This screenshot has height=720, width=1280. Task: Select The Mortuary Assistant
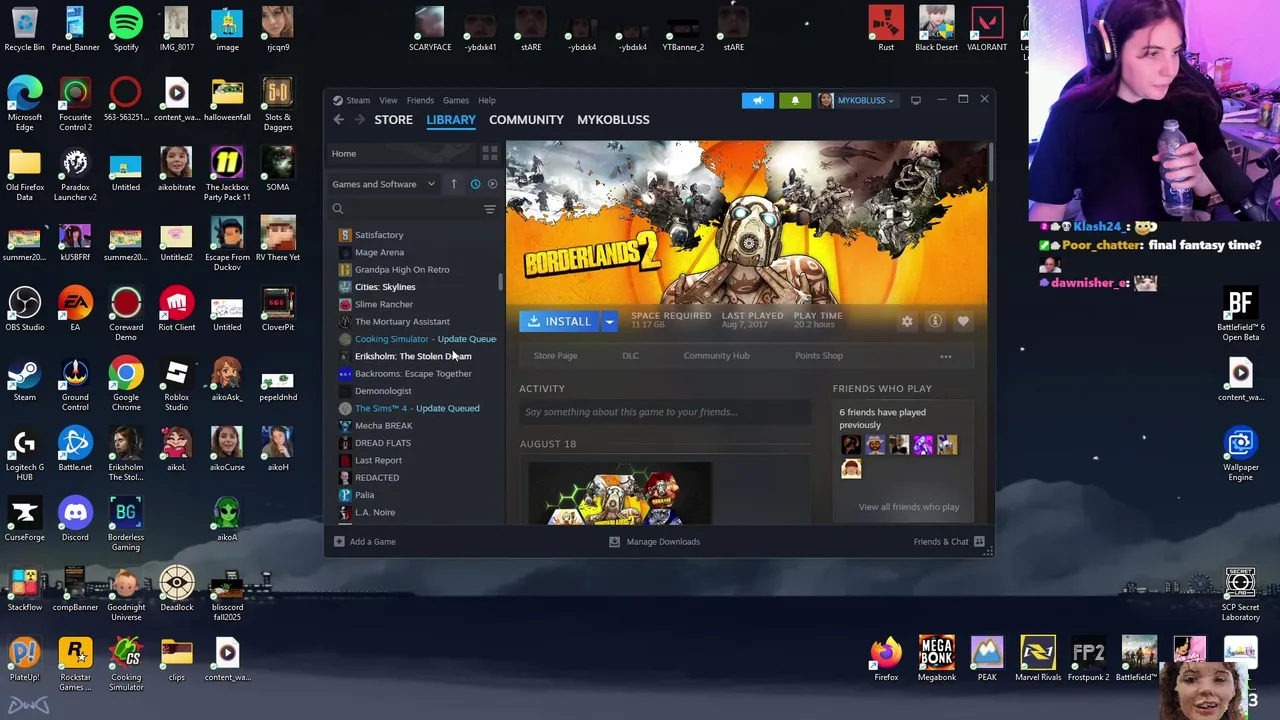pos(402,322)
